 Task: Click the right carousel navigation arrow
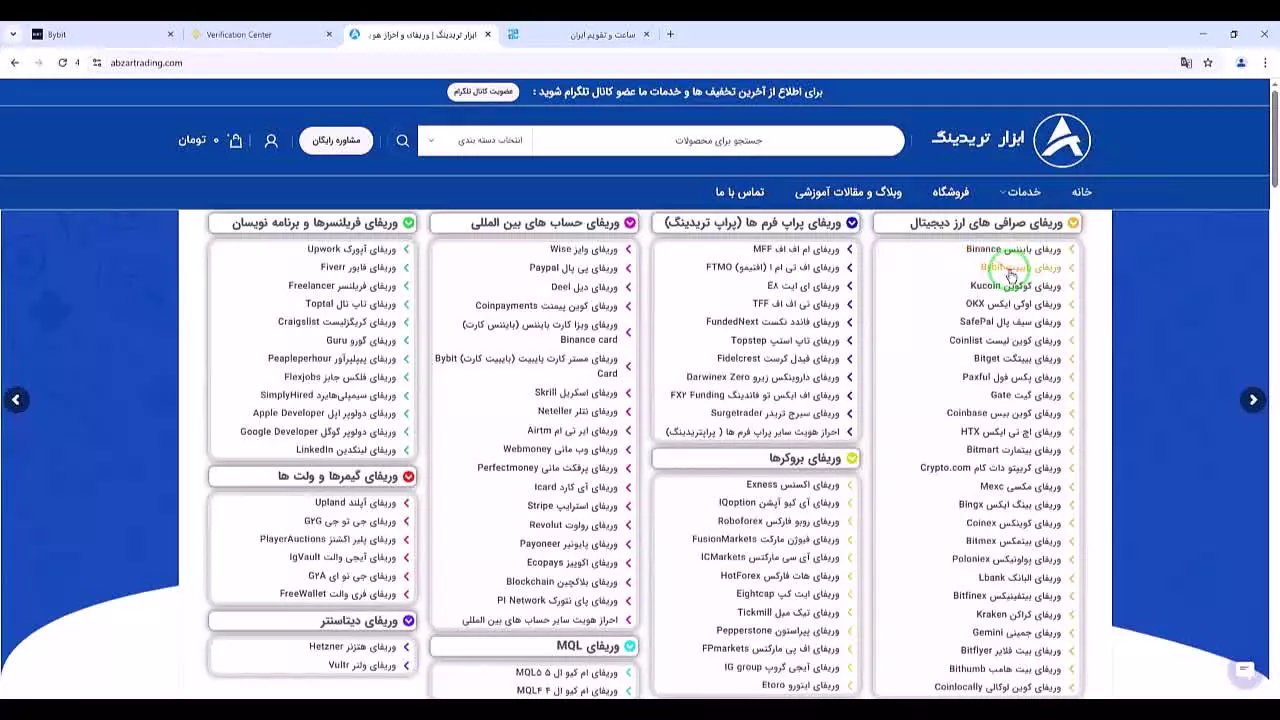point(1253,399)
